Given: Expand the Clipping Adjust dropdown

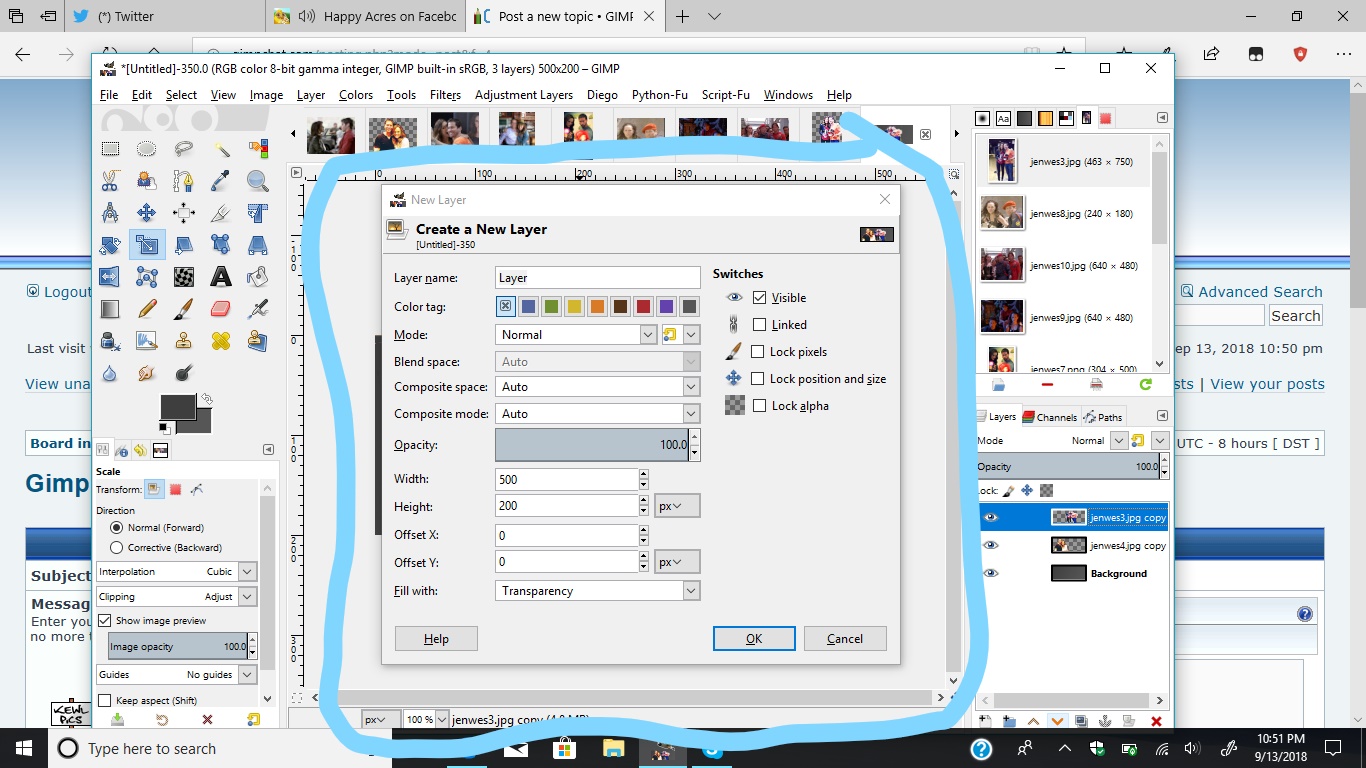Looking at the screenshot, I should click(177, 597).
